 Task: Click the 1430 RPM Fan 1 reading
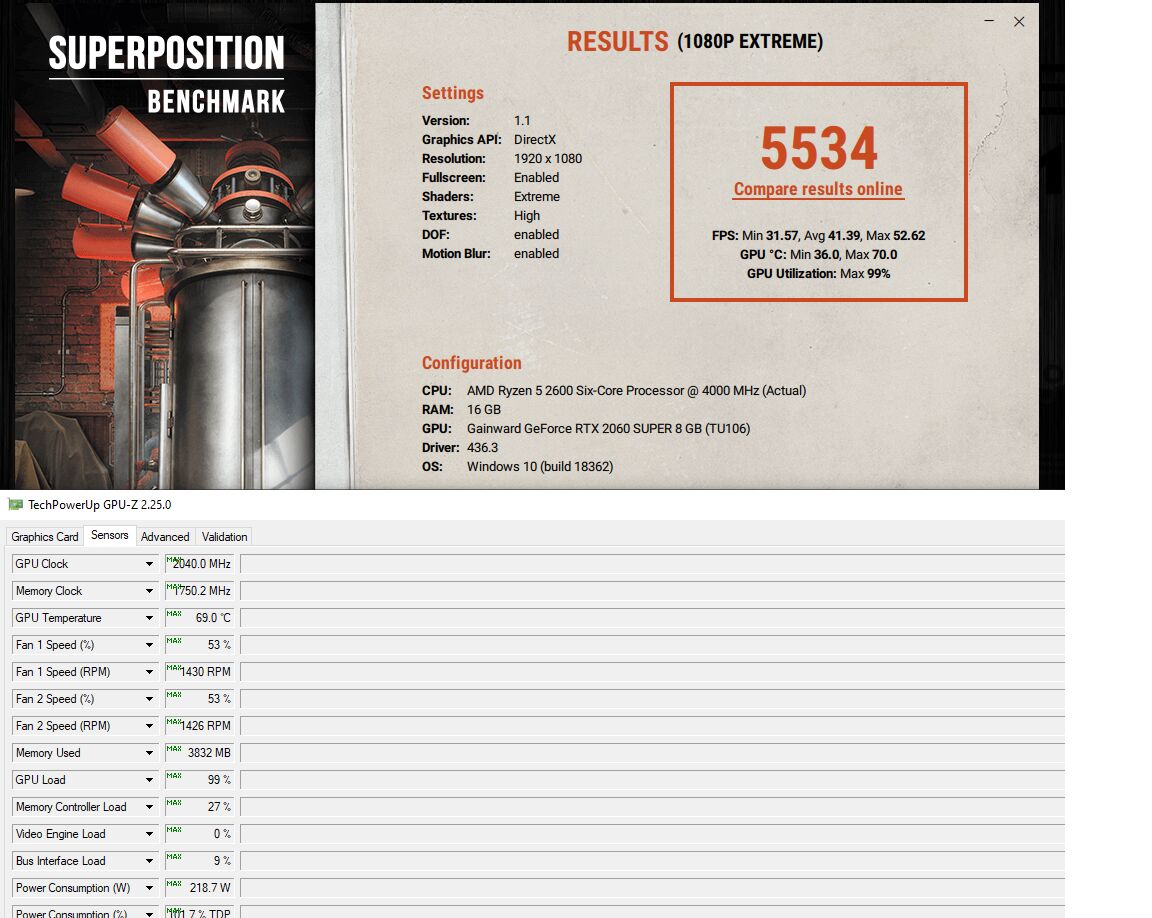pyautogui.click(x=199, y=672)
